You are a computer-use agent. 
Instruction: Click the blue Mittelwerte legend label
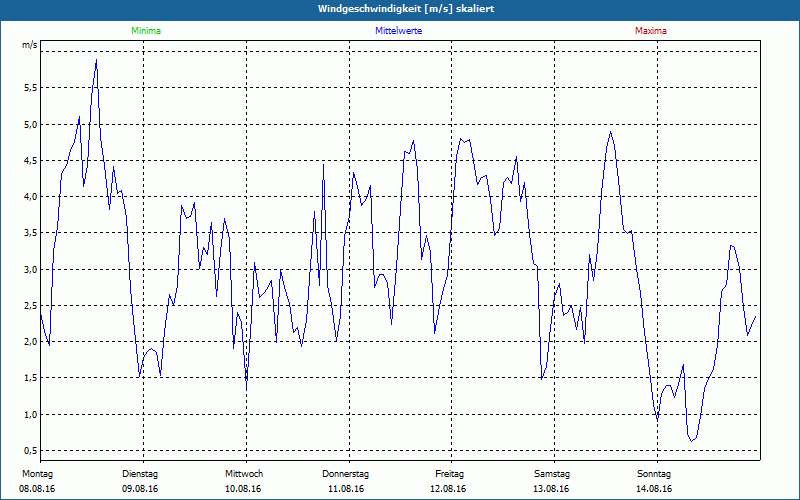pos(398,31)
